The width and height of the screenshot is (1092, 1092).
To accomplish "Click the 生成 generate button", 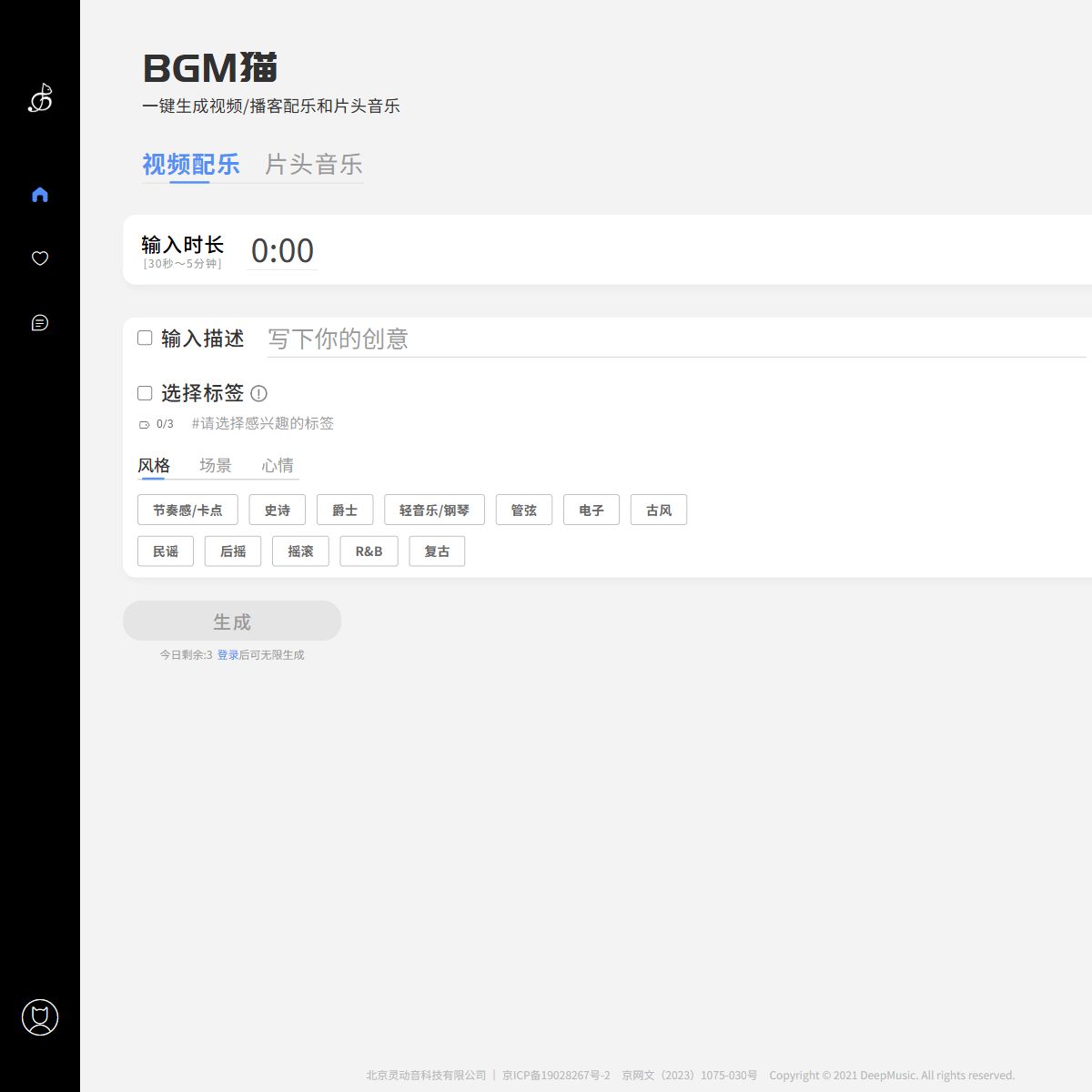I will (232, 621).
